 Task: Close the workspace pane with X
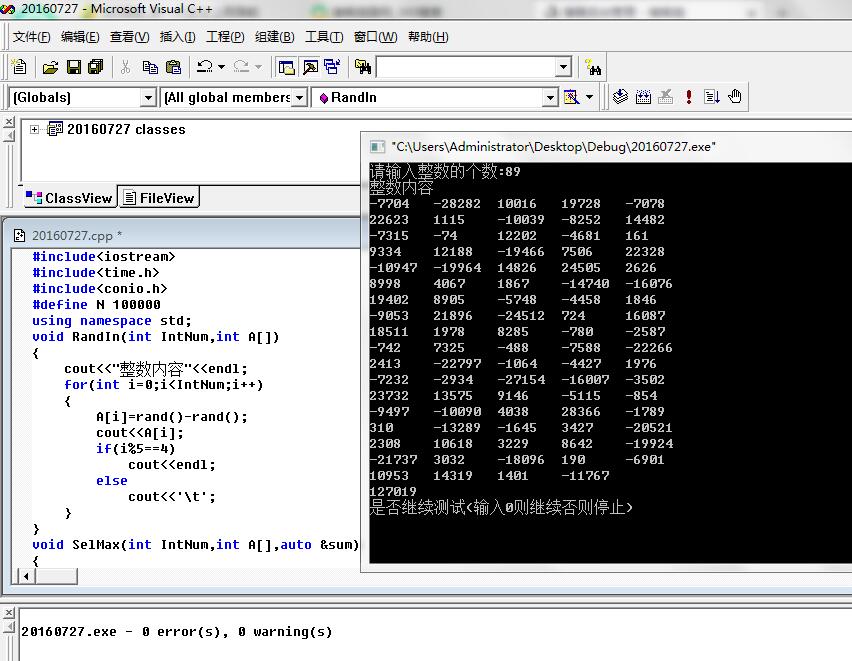tap(9, 122)
